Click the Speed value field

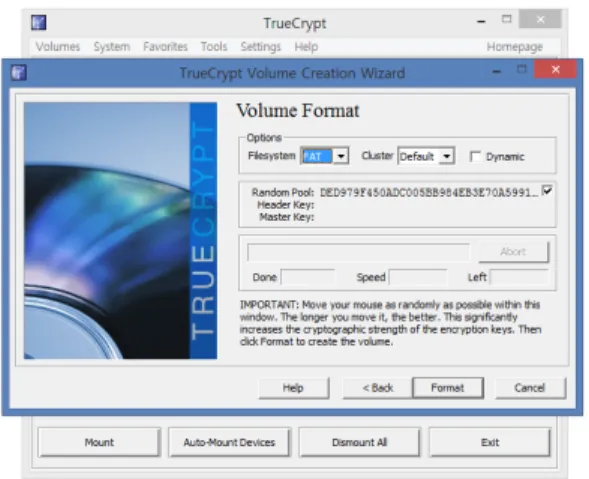[418, 277]
